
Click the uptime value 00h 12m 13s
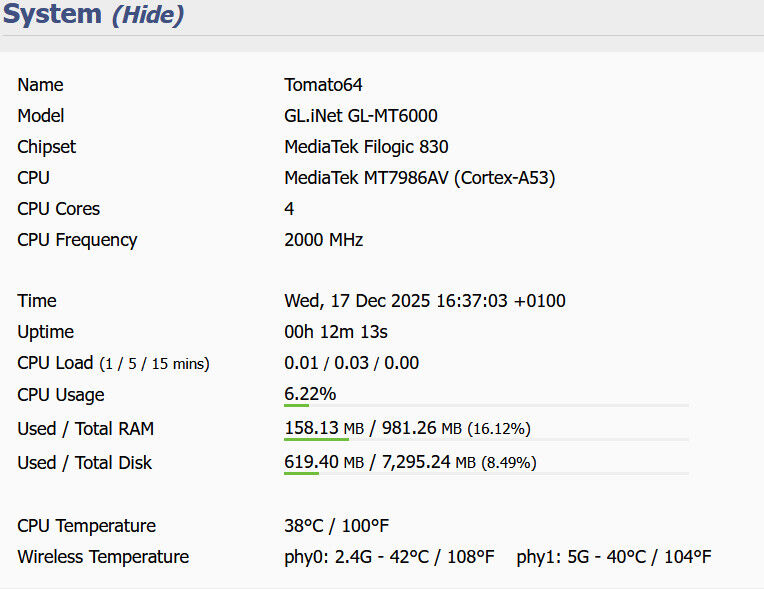(x=336, y=332)
